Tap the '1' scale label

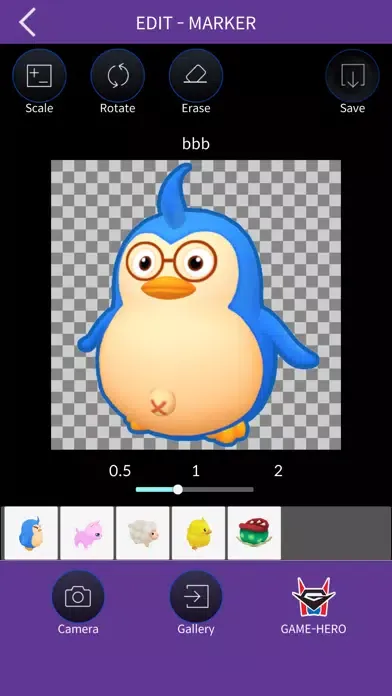click(x=196, y=471)
